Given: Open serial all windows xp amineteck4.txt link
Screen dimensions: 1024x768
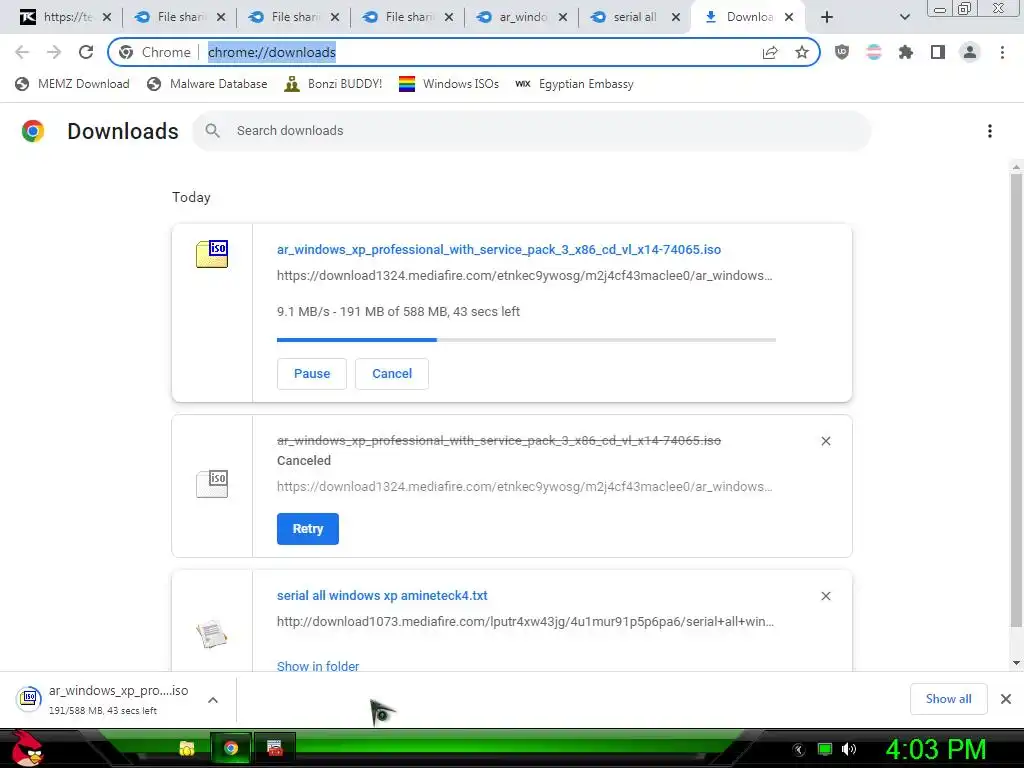Looking at the screenshot, I should click(382, 596).
